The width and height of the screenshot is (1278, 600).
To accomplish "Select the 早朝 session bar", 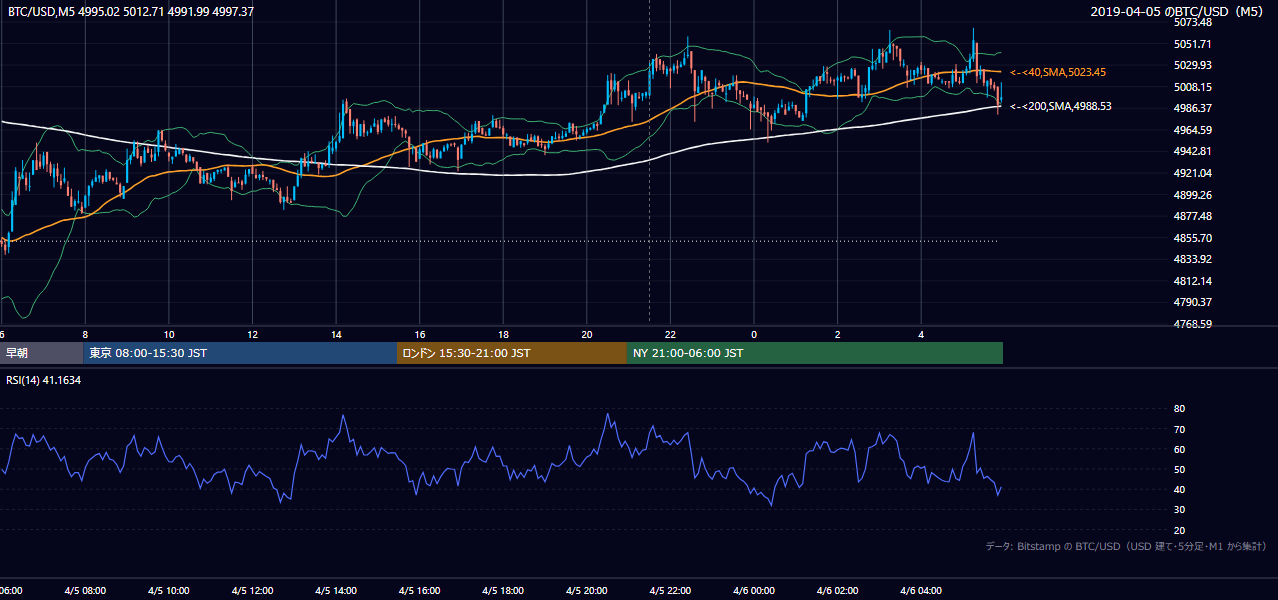I will [41, 353].
